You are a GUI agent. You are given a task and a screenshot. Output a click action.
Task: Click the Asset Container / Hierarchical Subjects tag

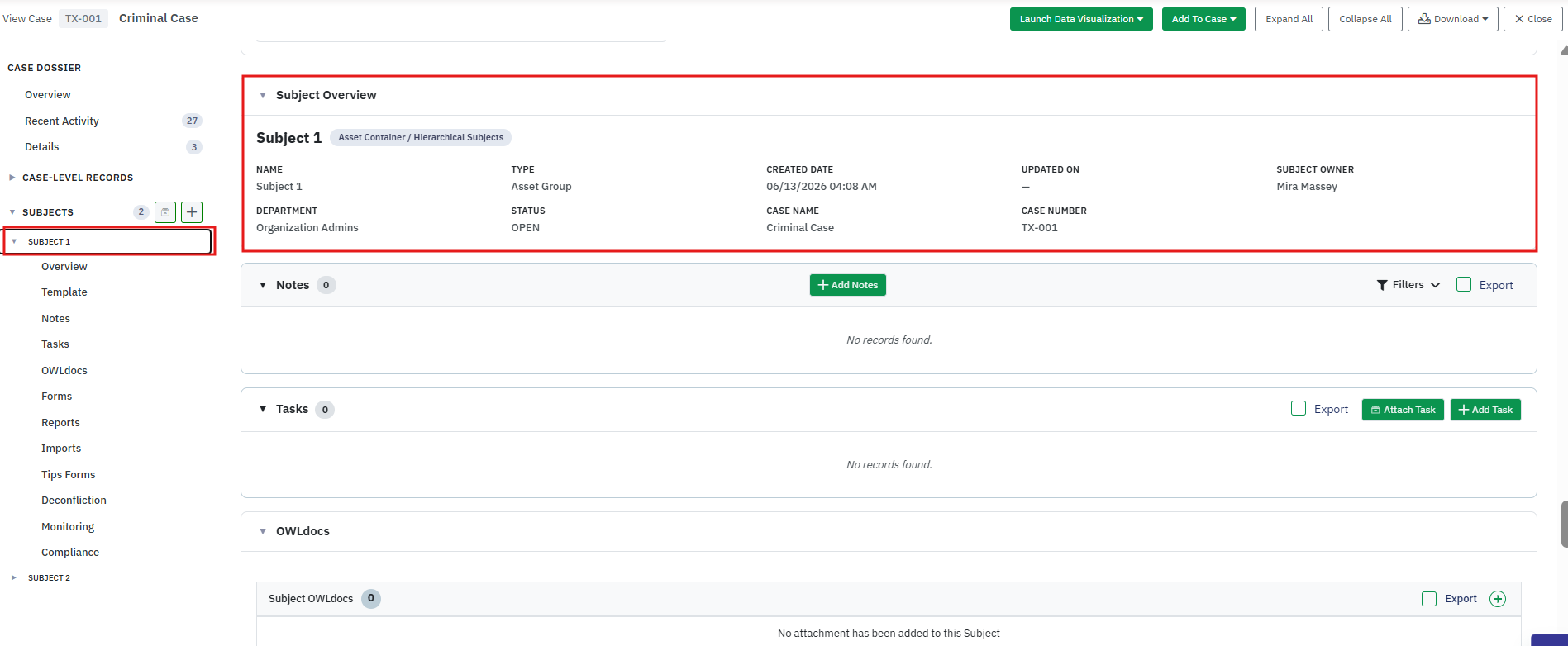[x=421, y=137]
